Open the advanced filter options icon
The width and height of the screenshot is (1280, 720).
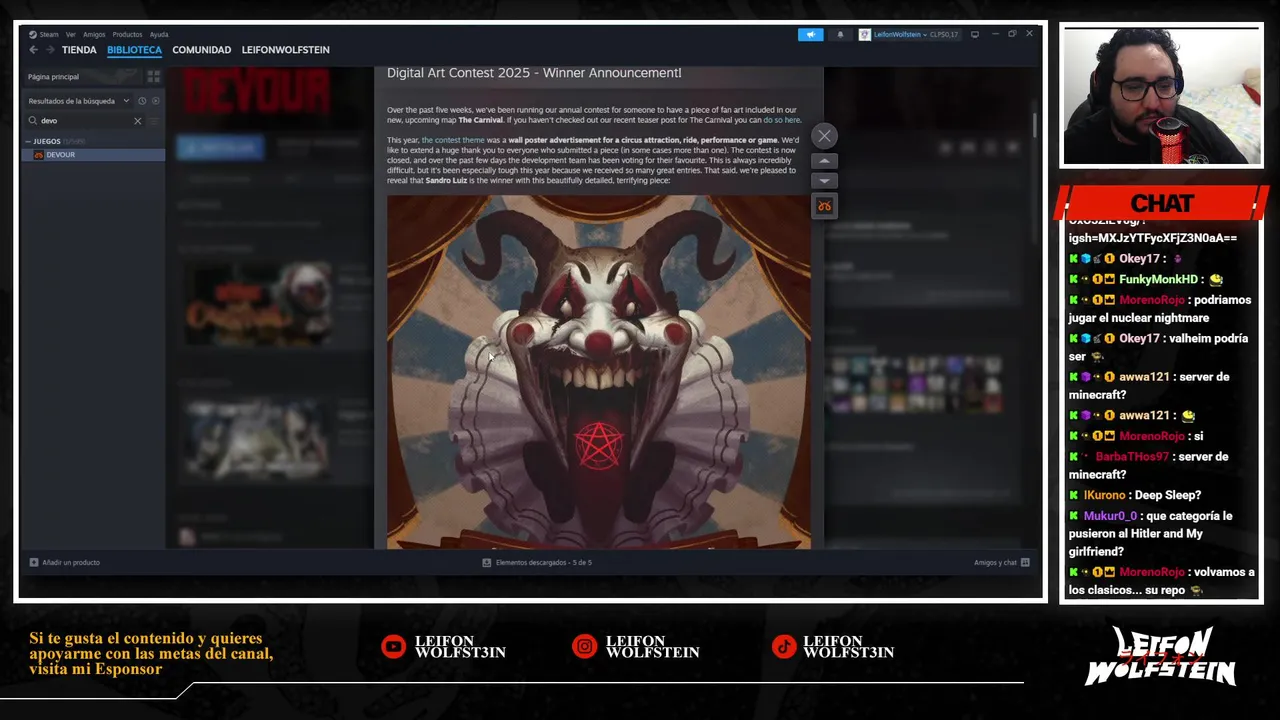click(155, 121)
